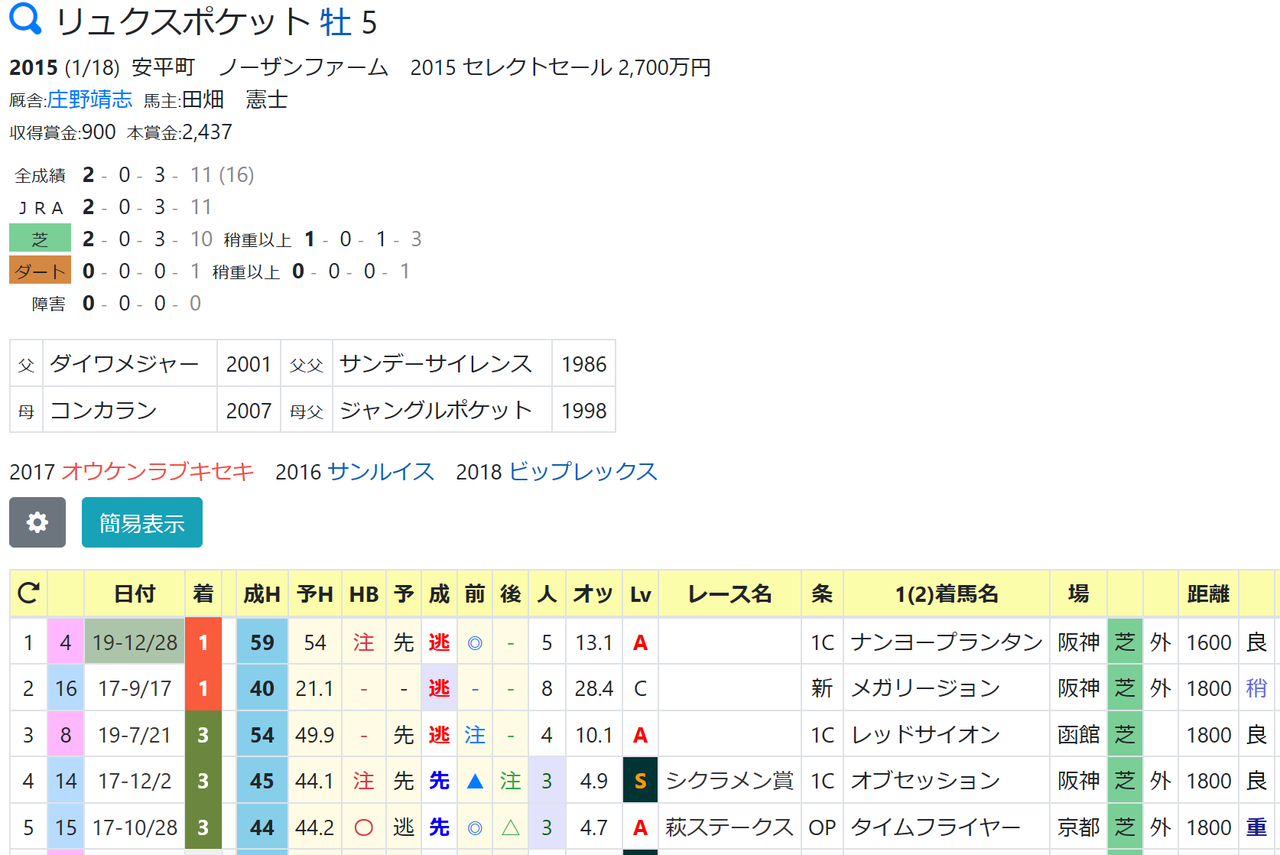The image size is (1280, 855).
Task: Select date cell 19-12/28
Action: [x=135, y=642]
